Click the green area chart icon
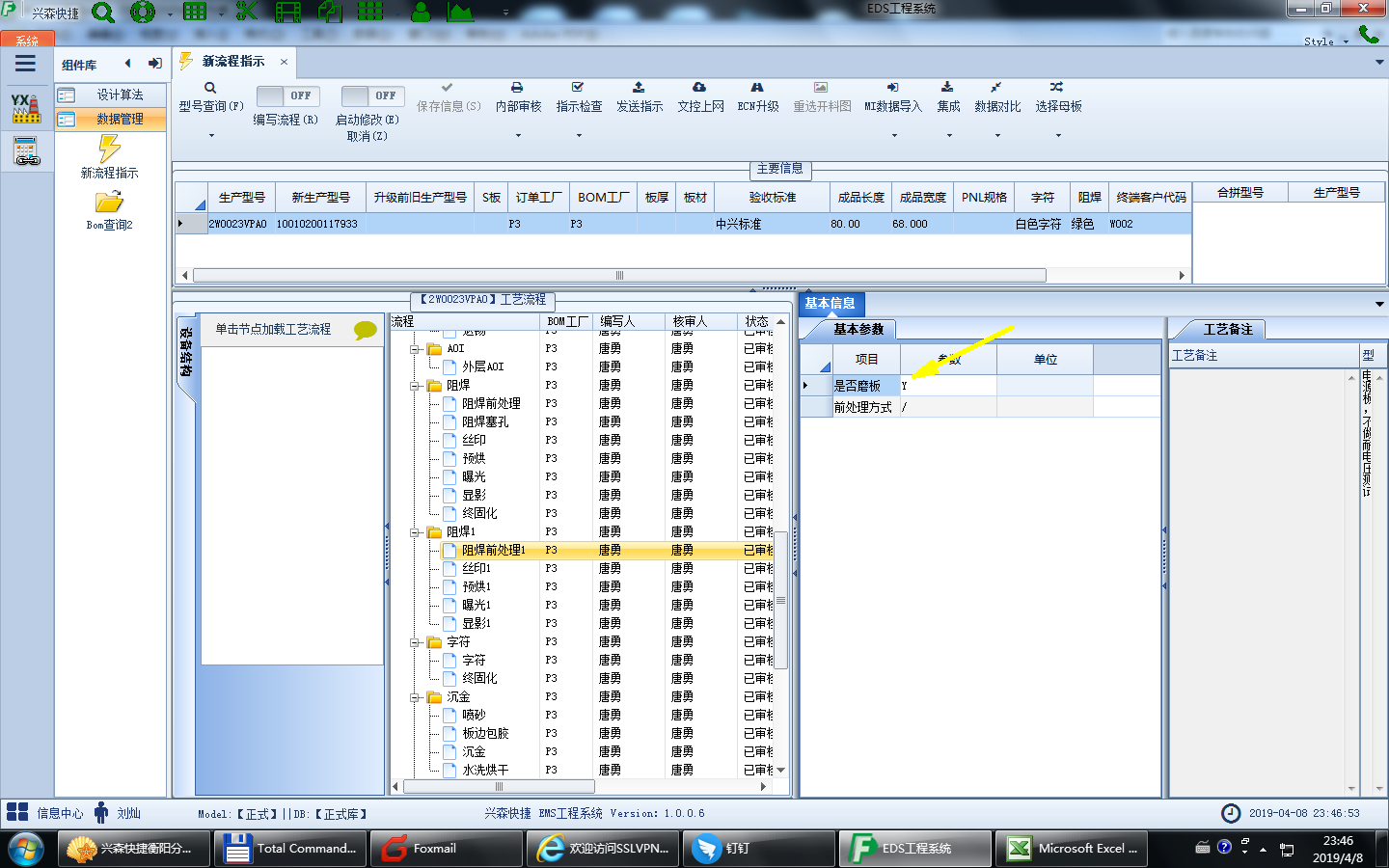 (460, 12)
